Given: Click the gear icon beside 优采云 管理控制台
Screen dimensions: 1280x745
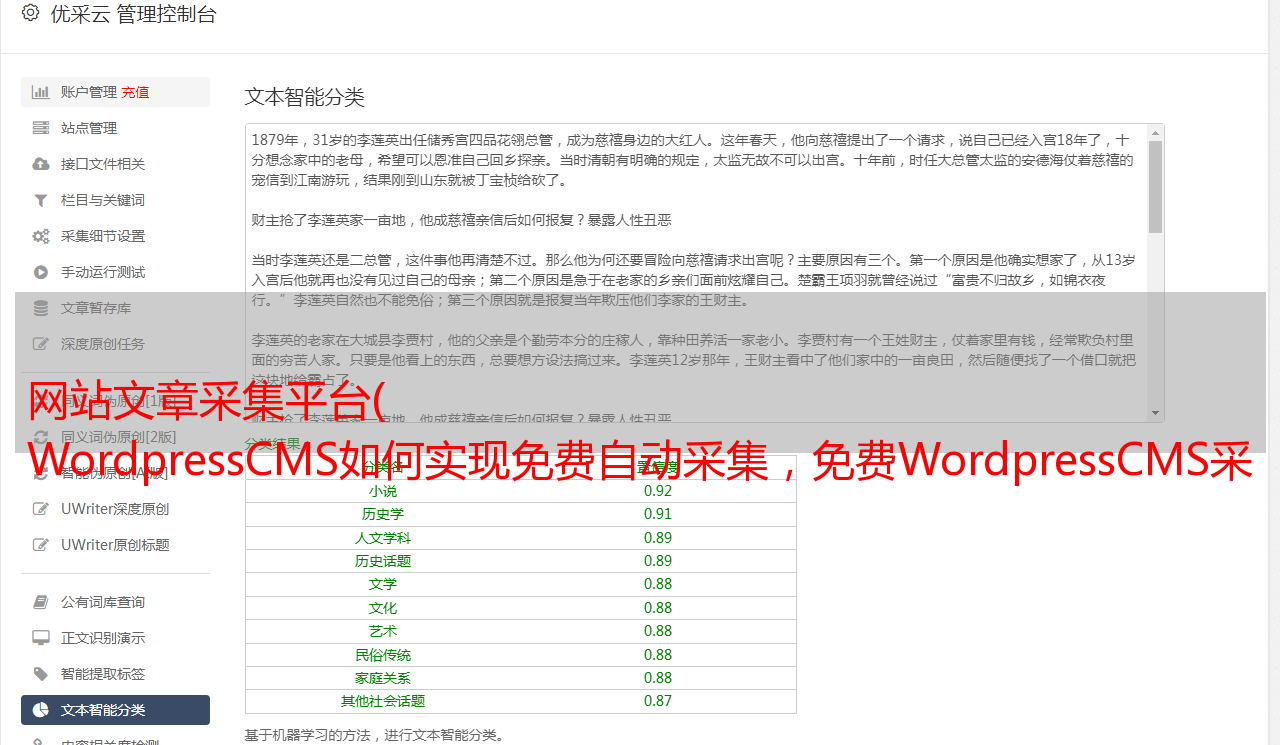Looking at the screenshot, I should (30, 13).
